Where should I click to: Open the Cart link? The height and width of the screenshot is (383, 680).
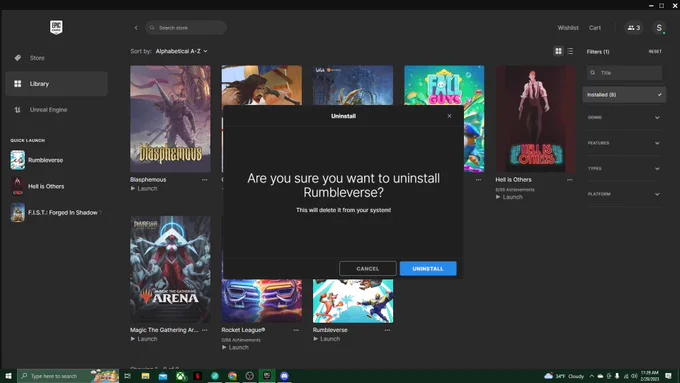click(595, 28)
